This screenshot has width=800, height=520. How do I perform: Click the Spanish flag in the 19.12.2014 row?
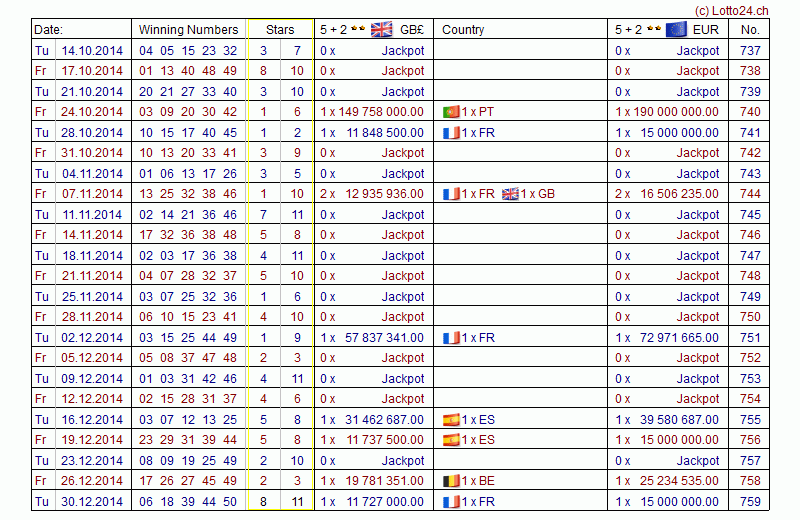point(451,440)
